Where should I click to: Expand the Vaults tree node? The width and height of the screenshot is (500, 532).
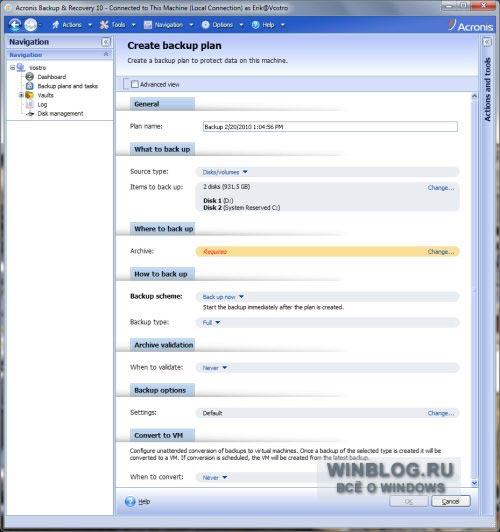point(21,95)
